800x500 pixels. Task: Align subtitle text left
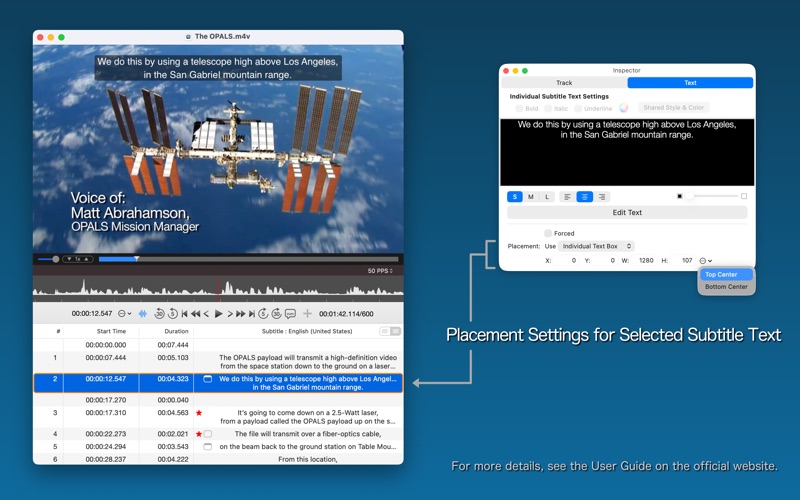[x=567, y=197]
